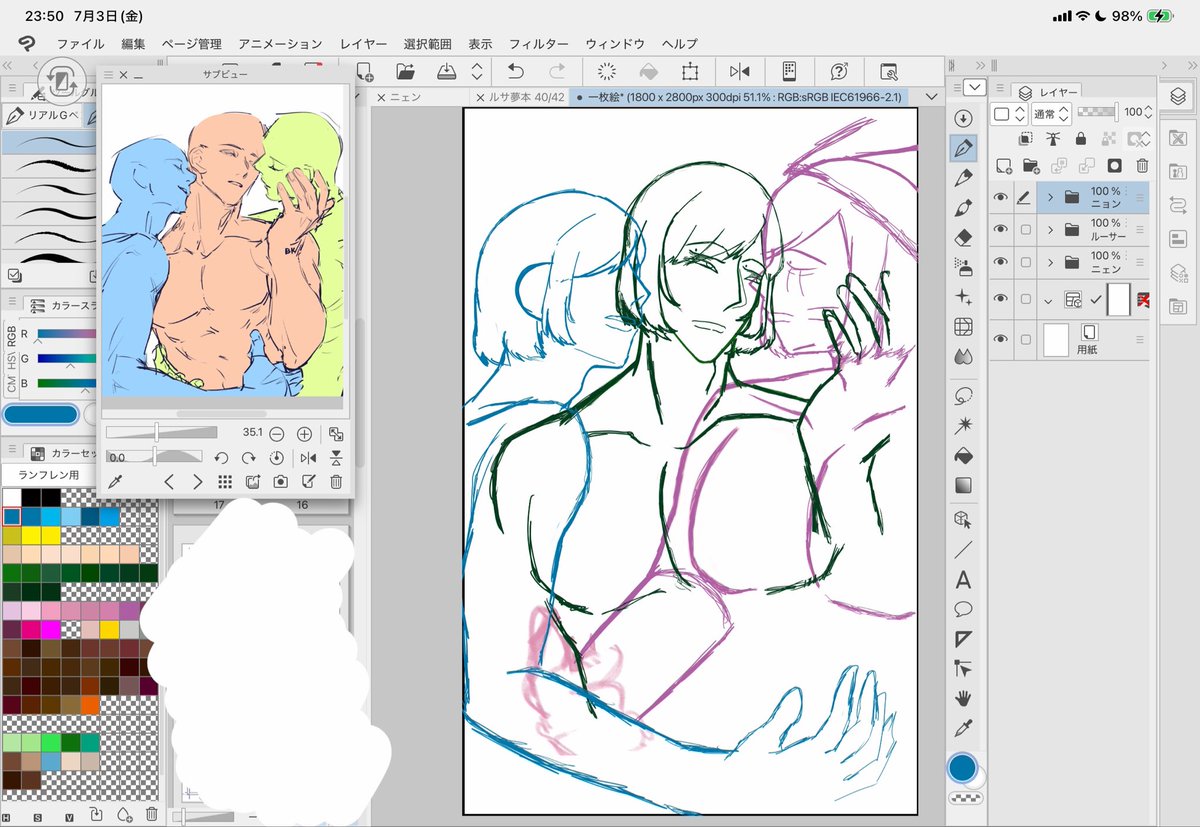Click the Sub View camera capture icon
1200x827 pixels.
pyautogui.click(x=281, y=481)
